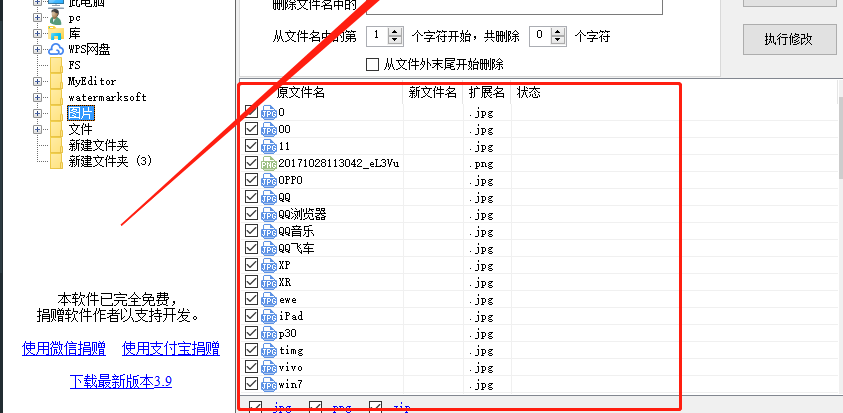The height and width of the screenshot is (413, 843).
Task: Uncheck the QQ浏览器 file checkbox
Action: (251, 213)
